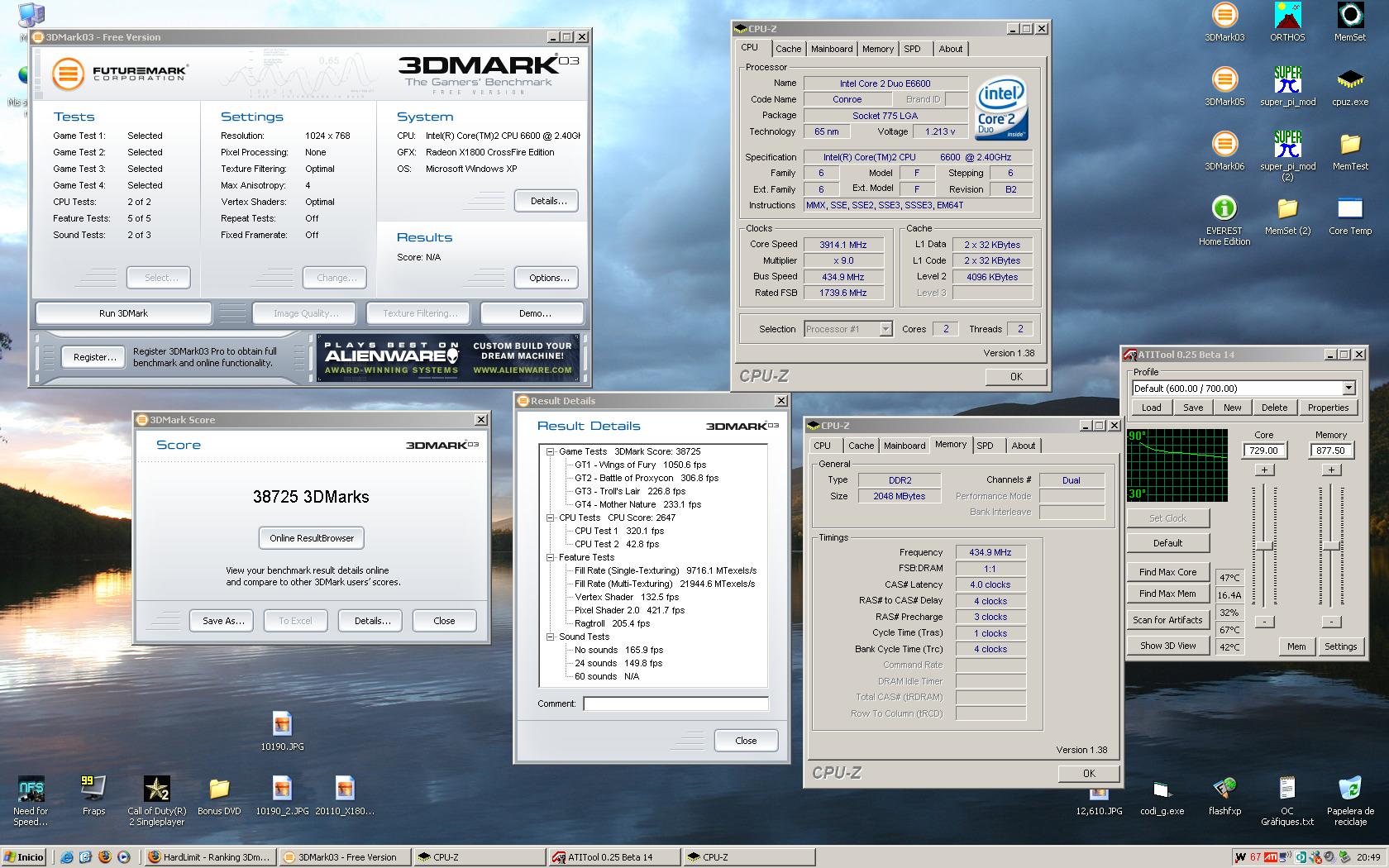Click the Core clock value field 729.00
This screenshot has height=868, width=1389.
pos(1264,451)
